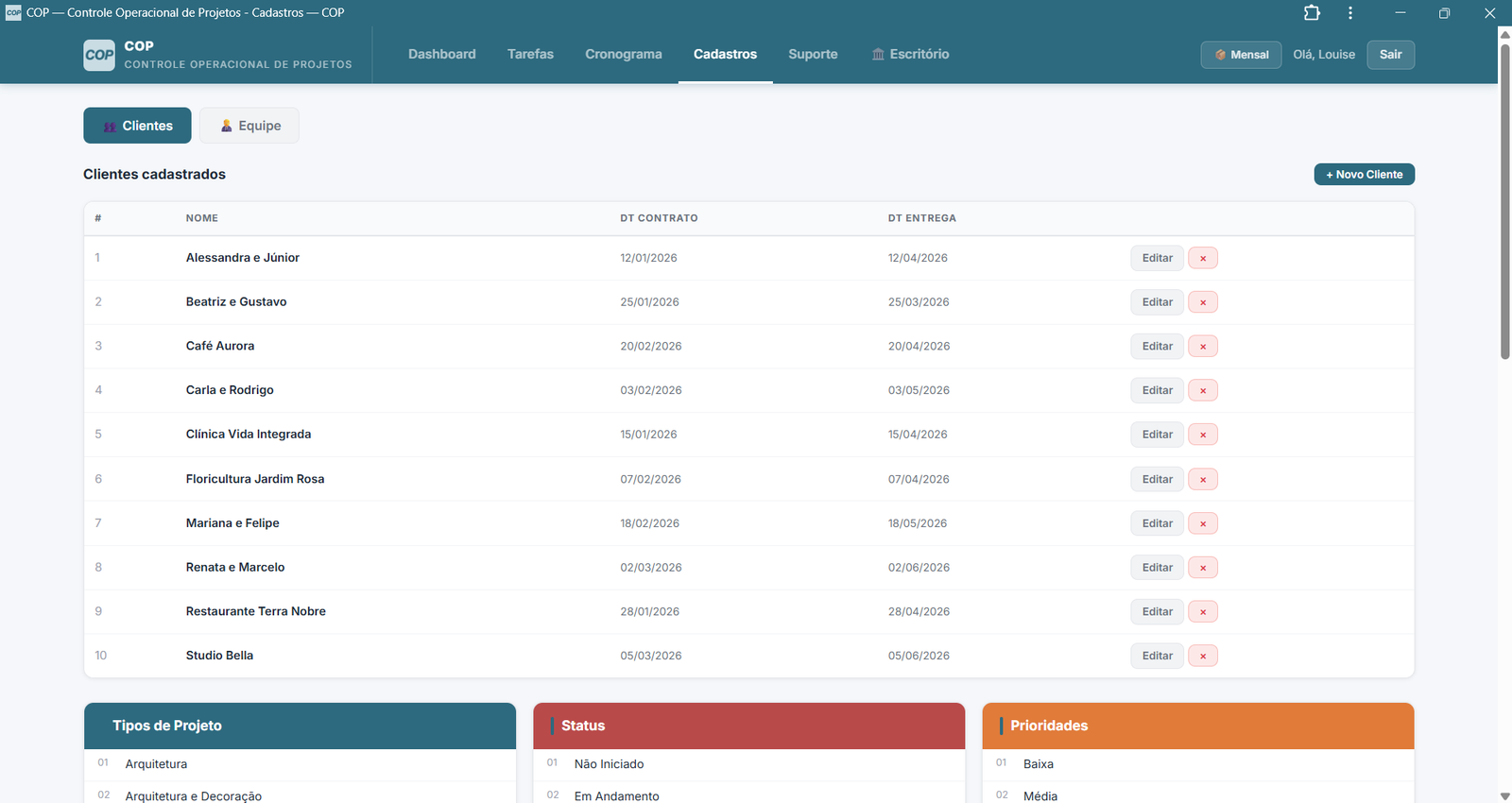Viewport: 1512px width, 803px height.
Task: Click the Prioridades panel header
Action: [x=1198, y=726]
